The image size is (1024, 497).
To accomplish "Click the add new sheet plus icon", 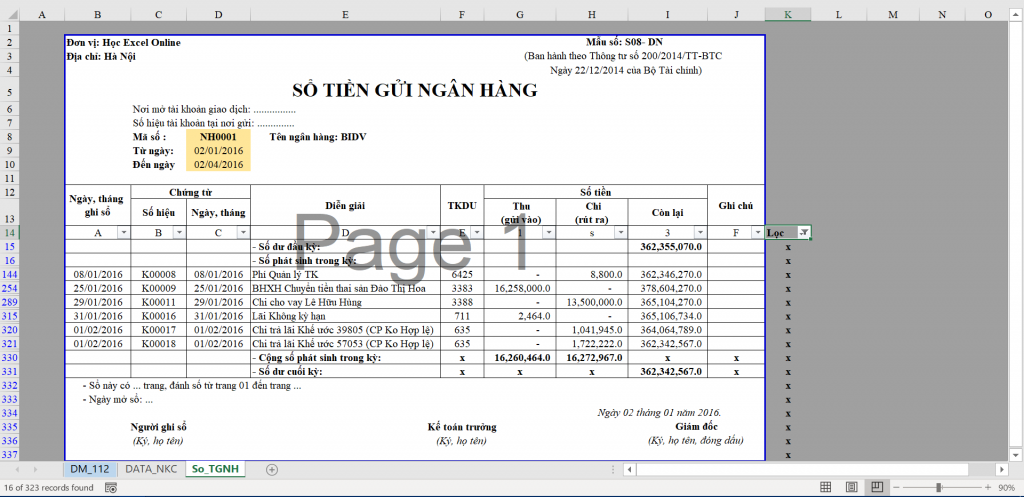I will pos(272,469).
